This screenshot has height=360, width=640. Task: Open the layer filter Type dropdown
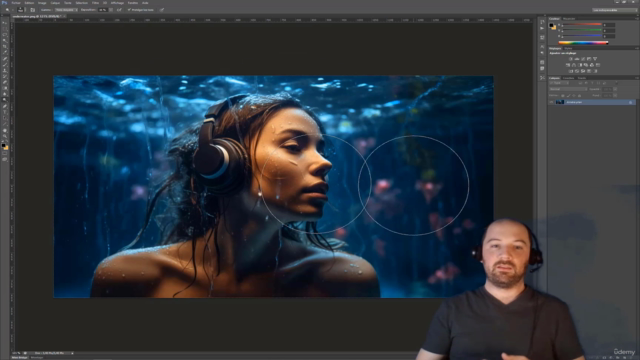click(x=559, y=83)
